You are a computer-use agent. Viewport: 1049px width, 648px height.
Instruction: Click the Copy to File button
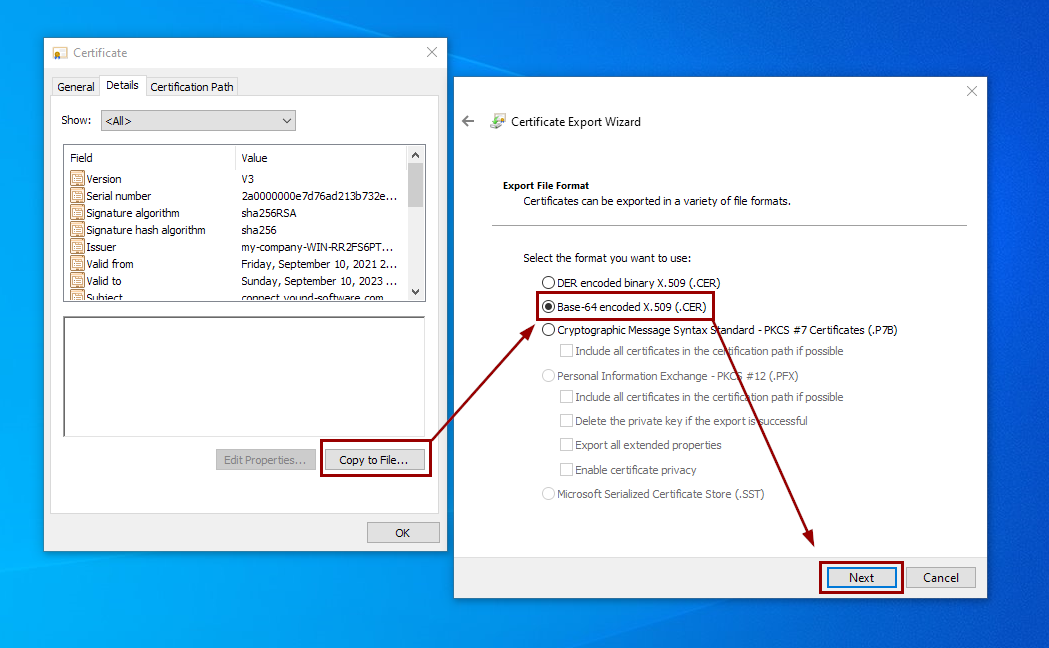click(x=375, y=459)
